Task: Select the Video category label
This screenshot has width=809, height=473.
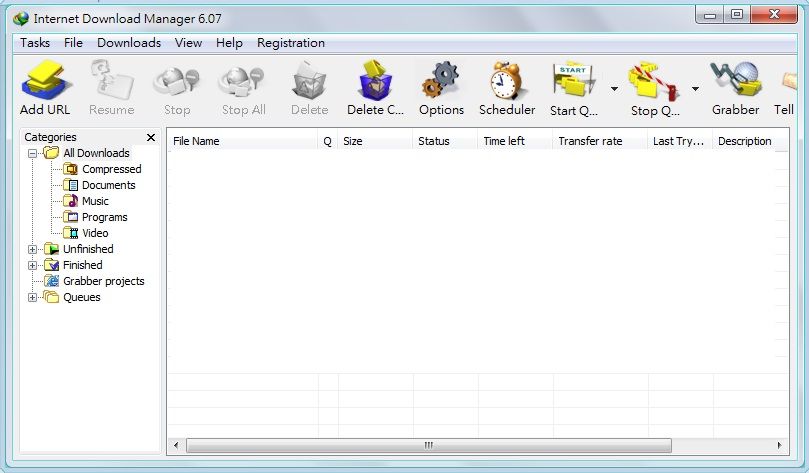Action: pos(95,233)
